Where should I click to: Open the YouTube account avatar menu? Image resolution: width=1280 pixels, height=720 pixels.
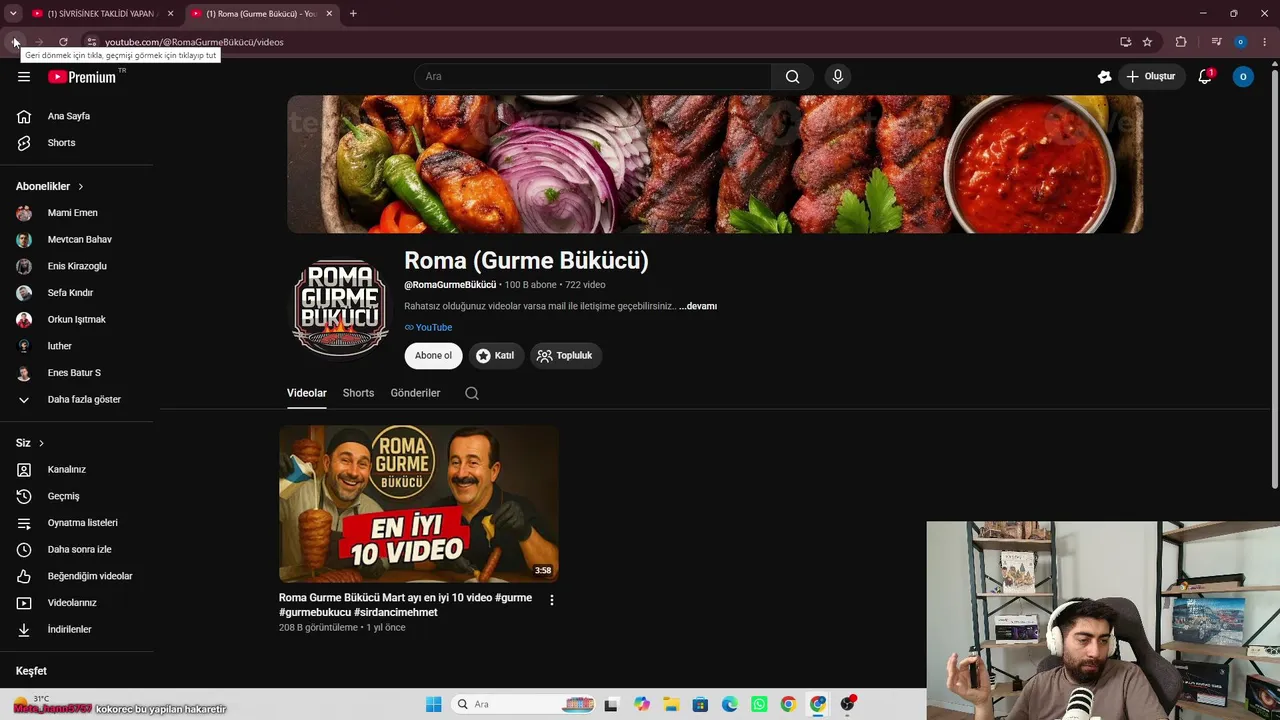1243,77
